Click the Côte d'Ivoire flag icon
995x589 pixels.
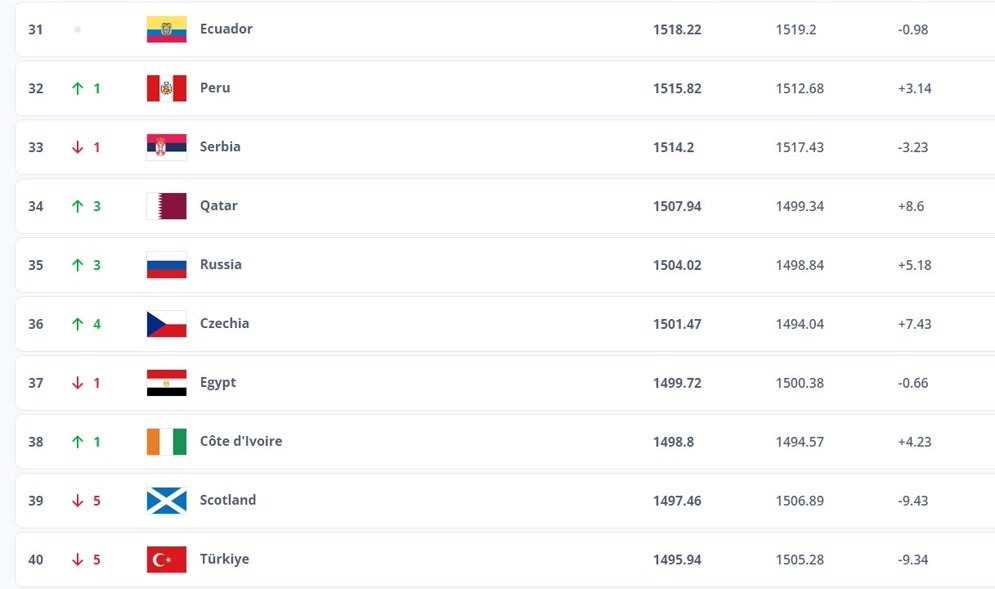tap(166, 442)
